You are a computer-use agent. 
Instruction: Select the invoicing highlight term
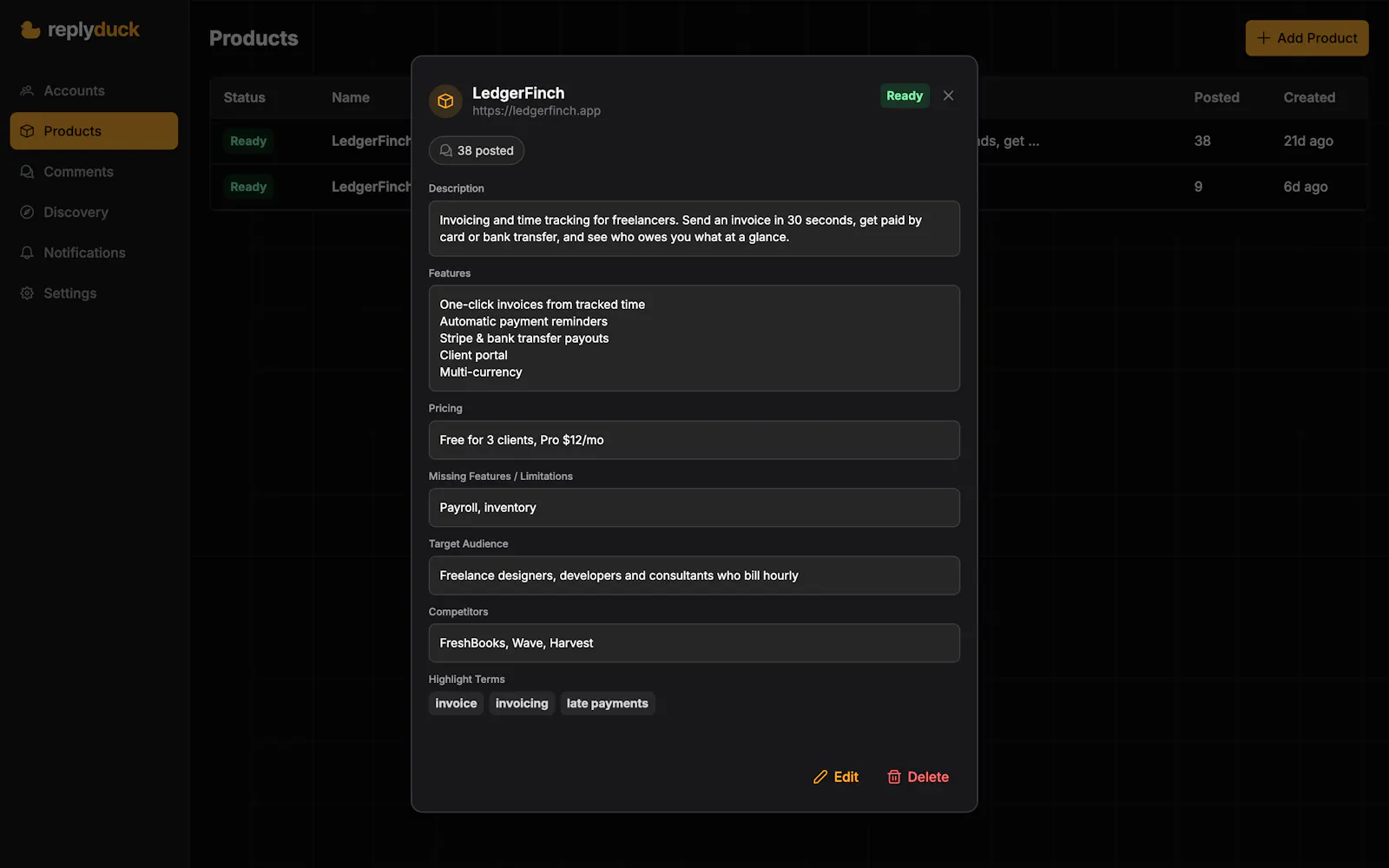click(522, 703)
